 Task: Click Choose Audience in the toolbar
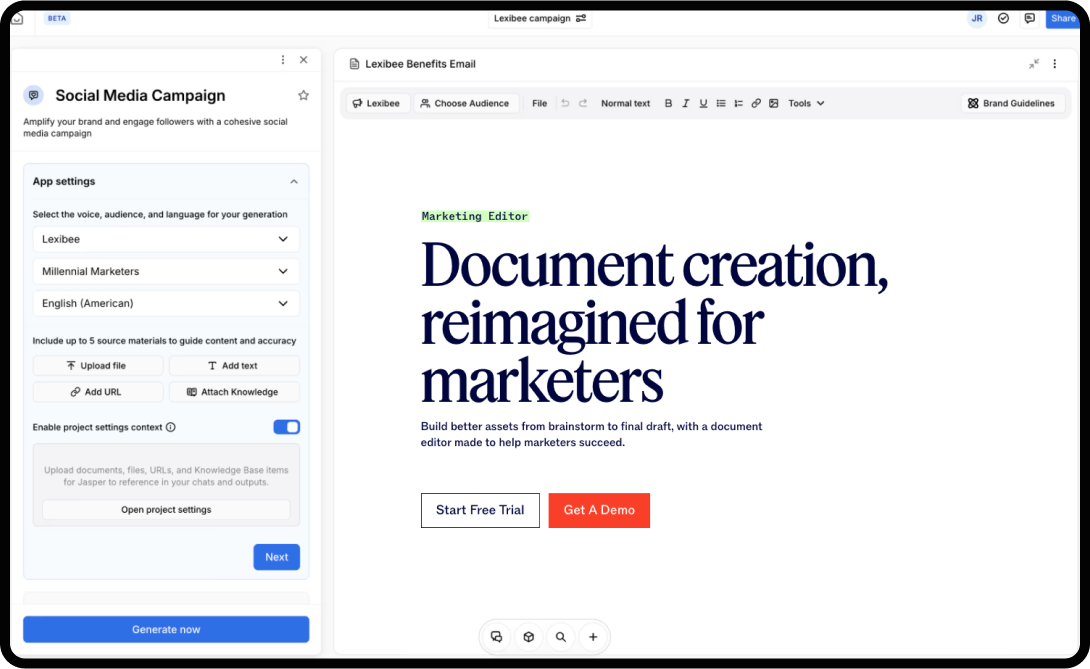click(465, 103)
